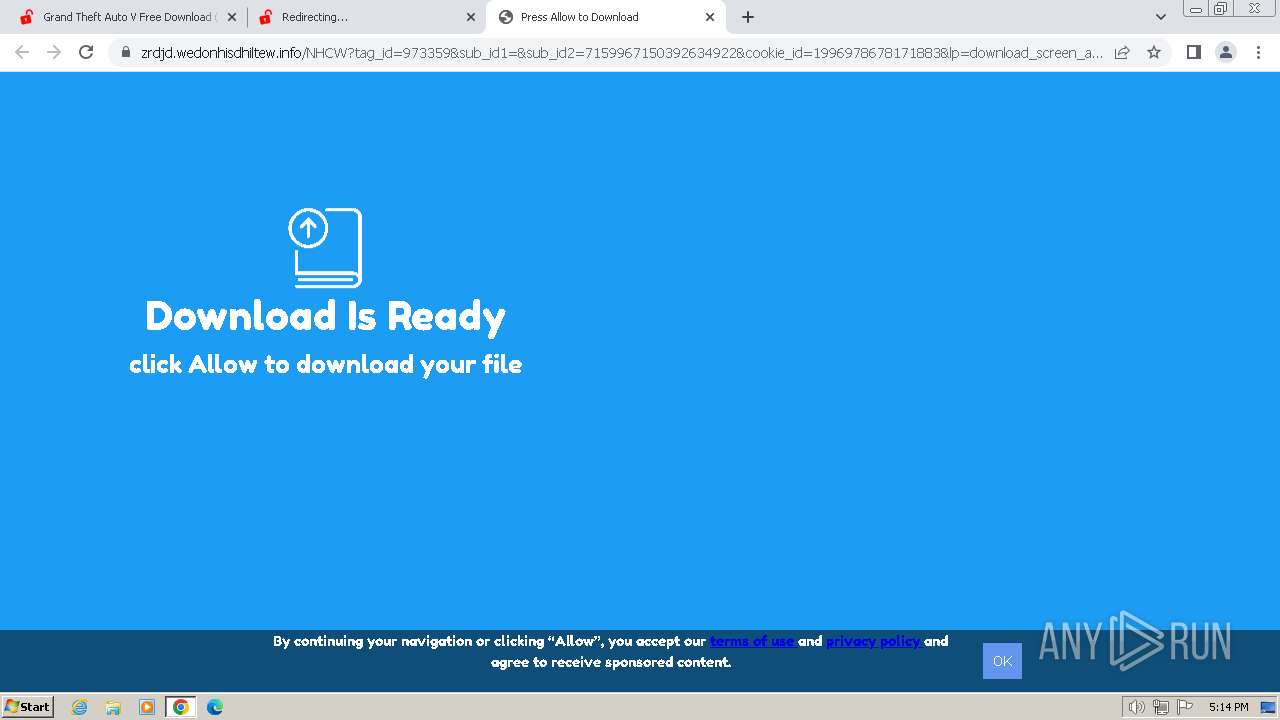Open the Windows Start menu
The height and width of the screenshot is (720, 1280).
pyautogui.click(x=27, y=707)
